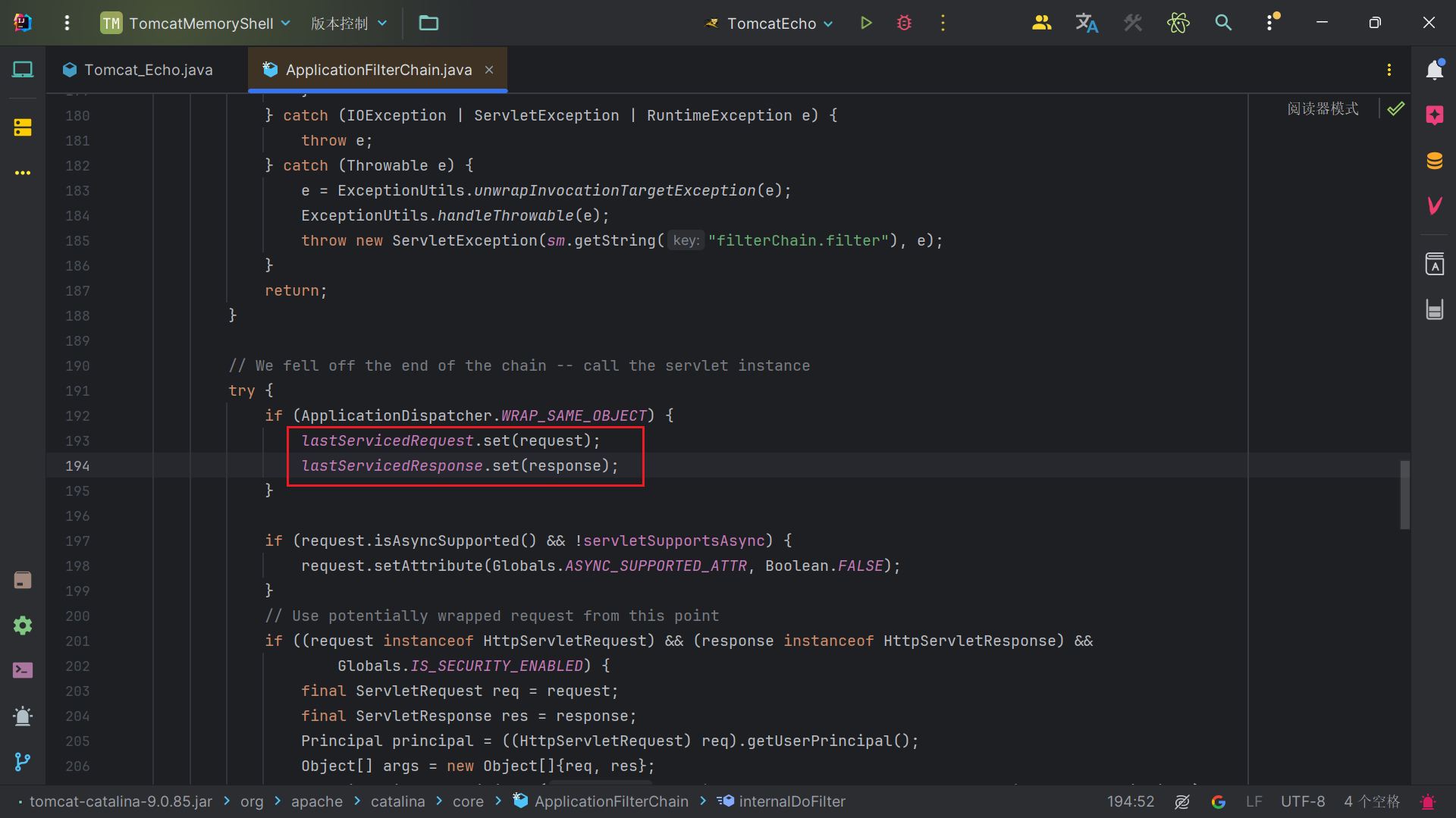Image resolution: width=1456 pixels, height=818 pixels.
Task: Click the 4 个空格 indent setting
Action: point(1372,801)
